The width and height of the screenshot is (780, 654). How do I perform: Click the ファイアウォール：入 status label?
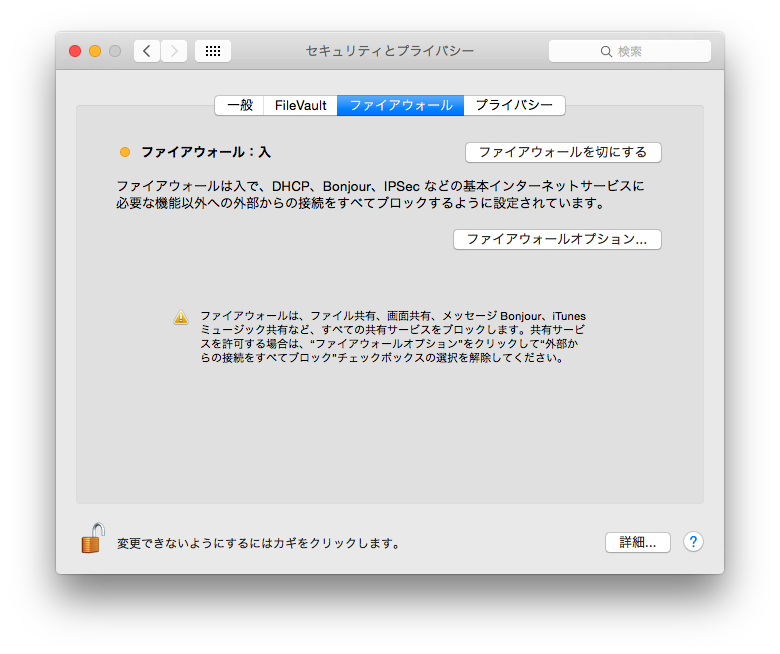[206, 152]
